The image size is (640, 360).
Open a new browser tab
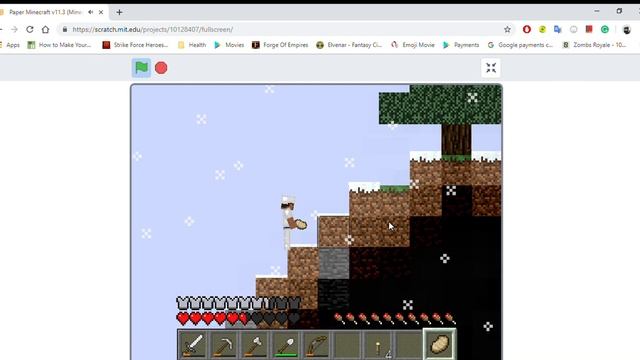(119, 12)
